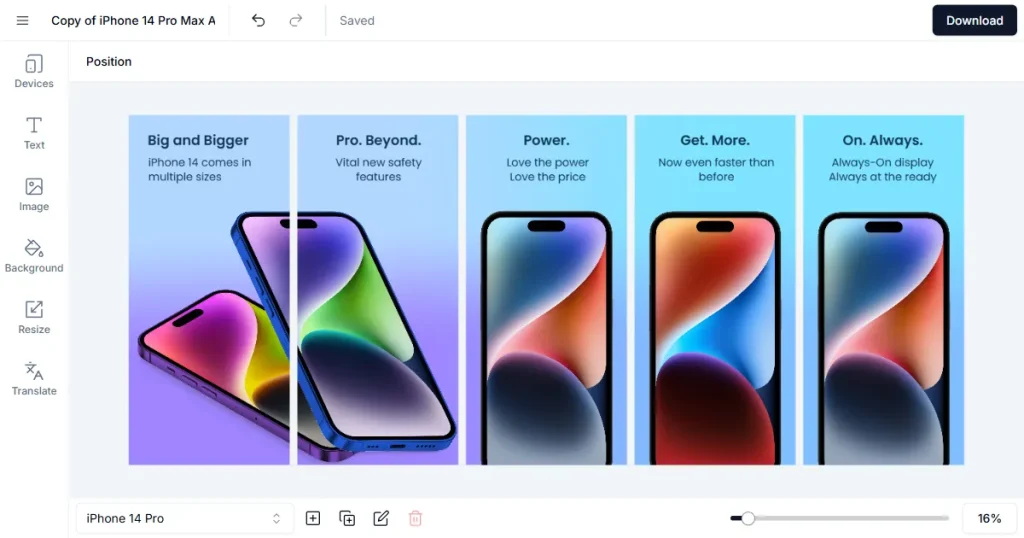Click the project title 'Copy of iPhone 14 Pro Max A'
The width and height of the screenshot is (1024, 538).
[x=133, y=20]
